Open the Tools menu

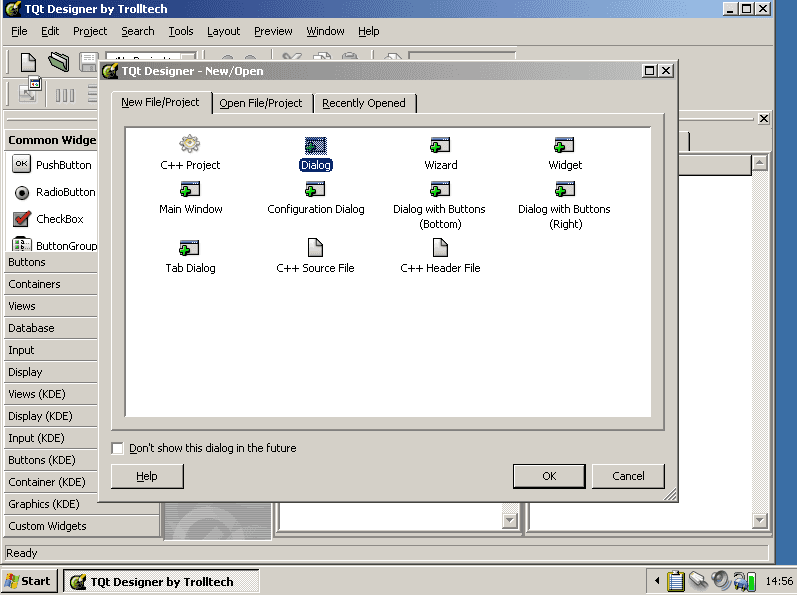[181, 32]
